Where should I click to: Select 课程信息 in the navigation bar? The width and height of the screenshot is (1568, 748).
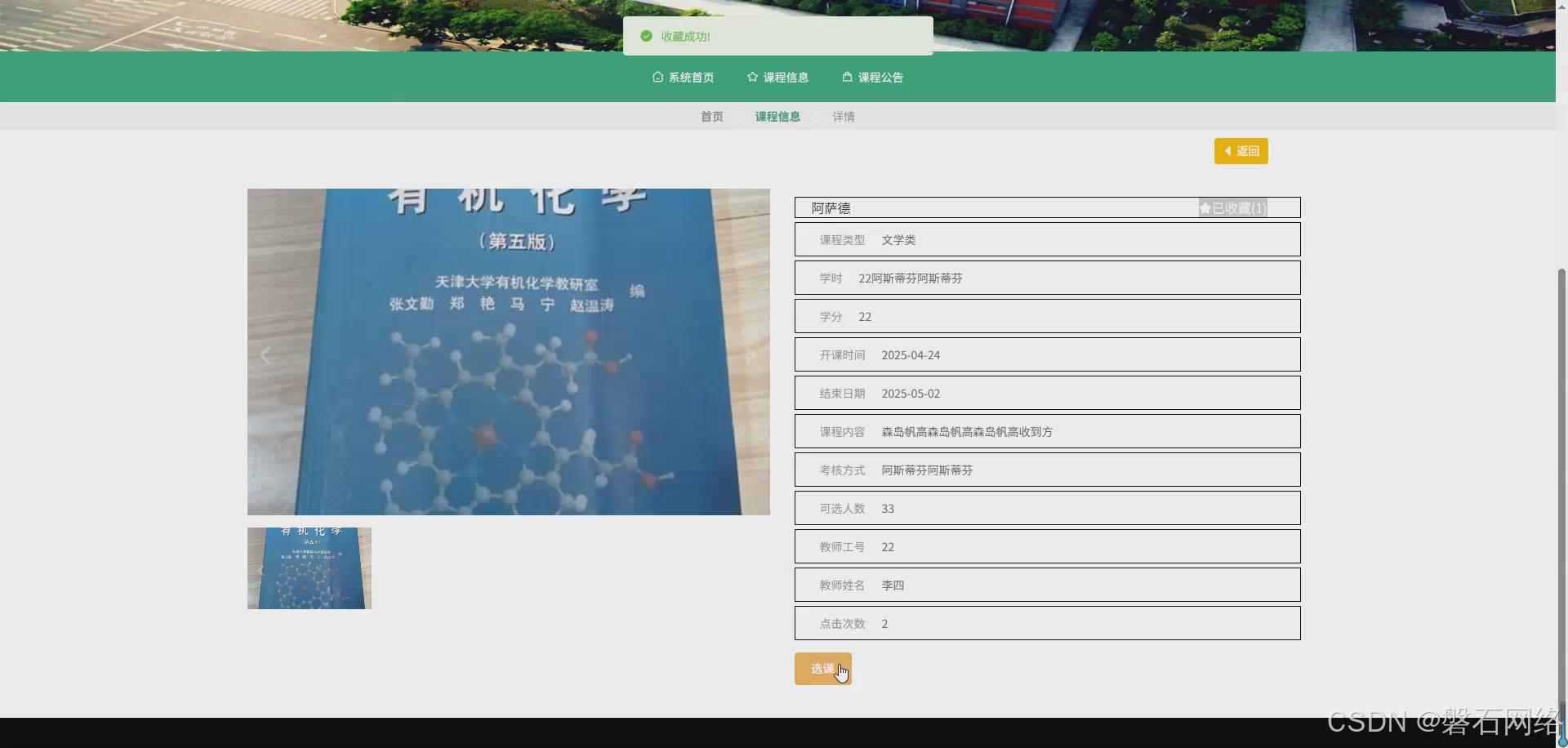pos(785,77)
